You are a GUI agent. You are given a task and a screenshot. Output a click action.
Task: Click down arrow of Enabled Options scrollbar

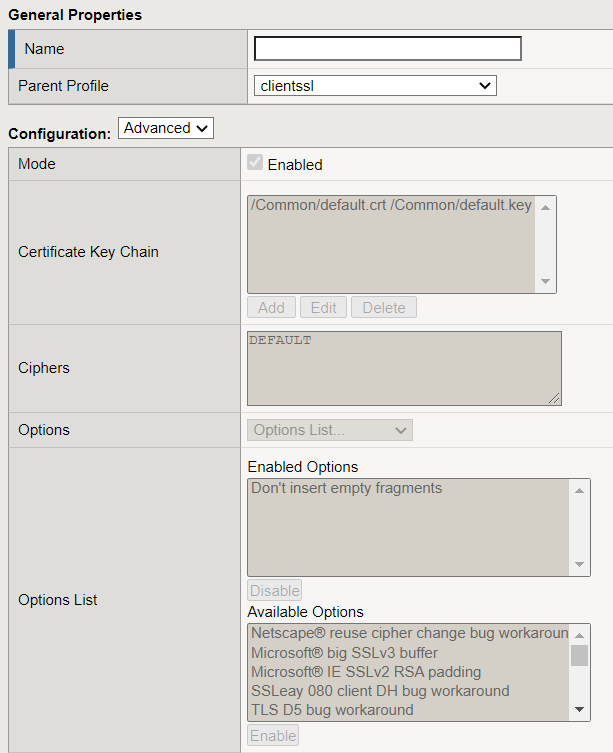pyautogui.click(x=579, y=564)
